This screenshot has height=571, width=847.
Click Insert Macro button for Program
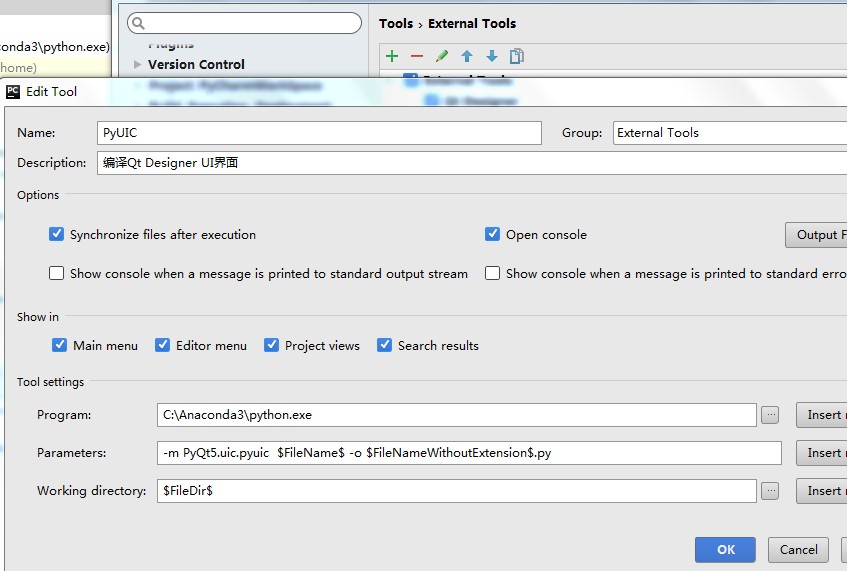[822, 415]
